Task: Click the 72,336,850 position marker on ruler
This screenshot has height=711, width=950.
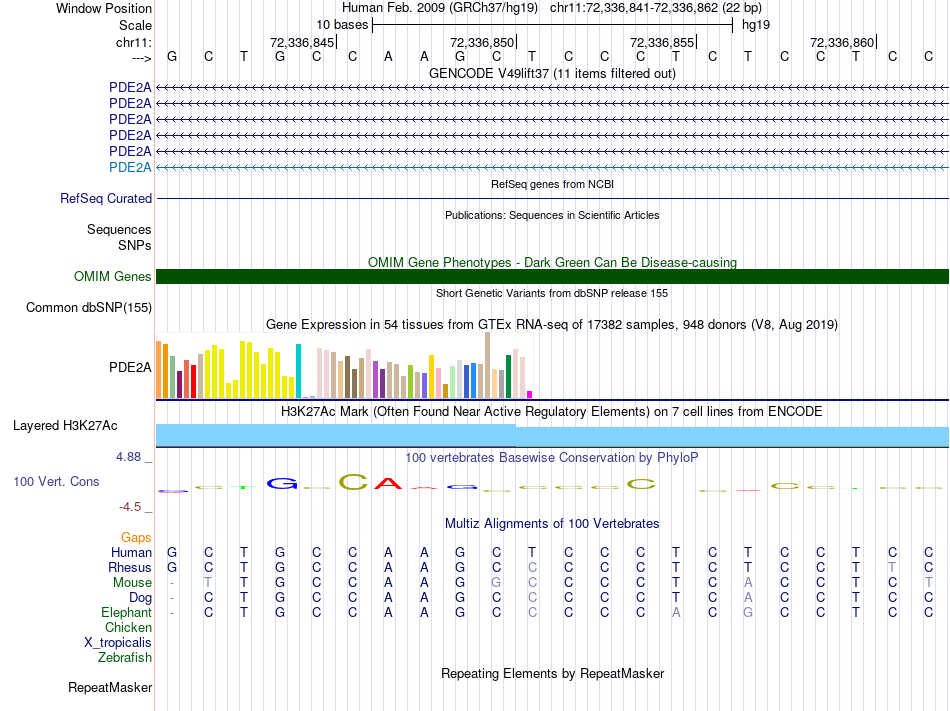Action: click(483, 42)
